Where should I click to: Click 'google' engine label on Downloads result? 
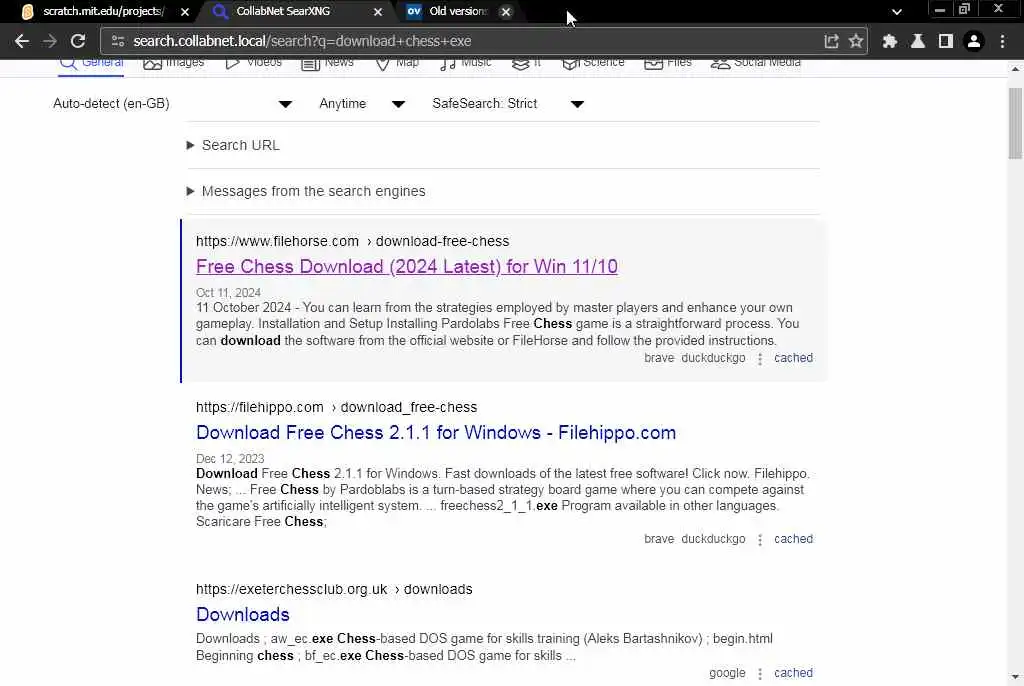tap(727, 673)
